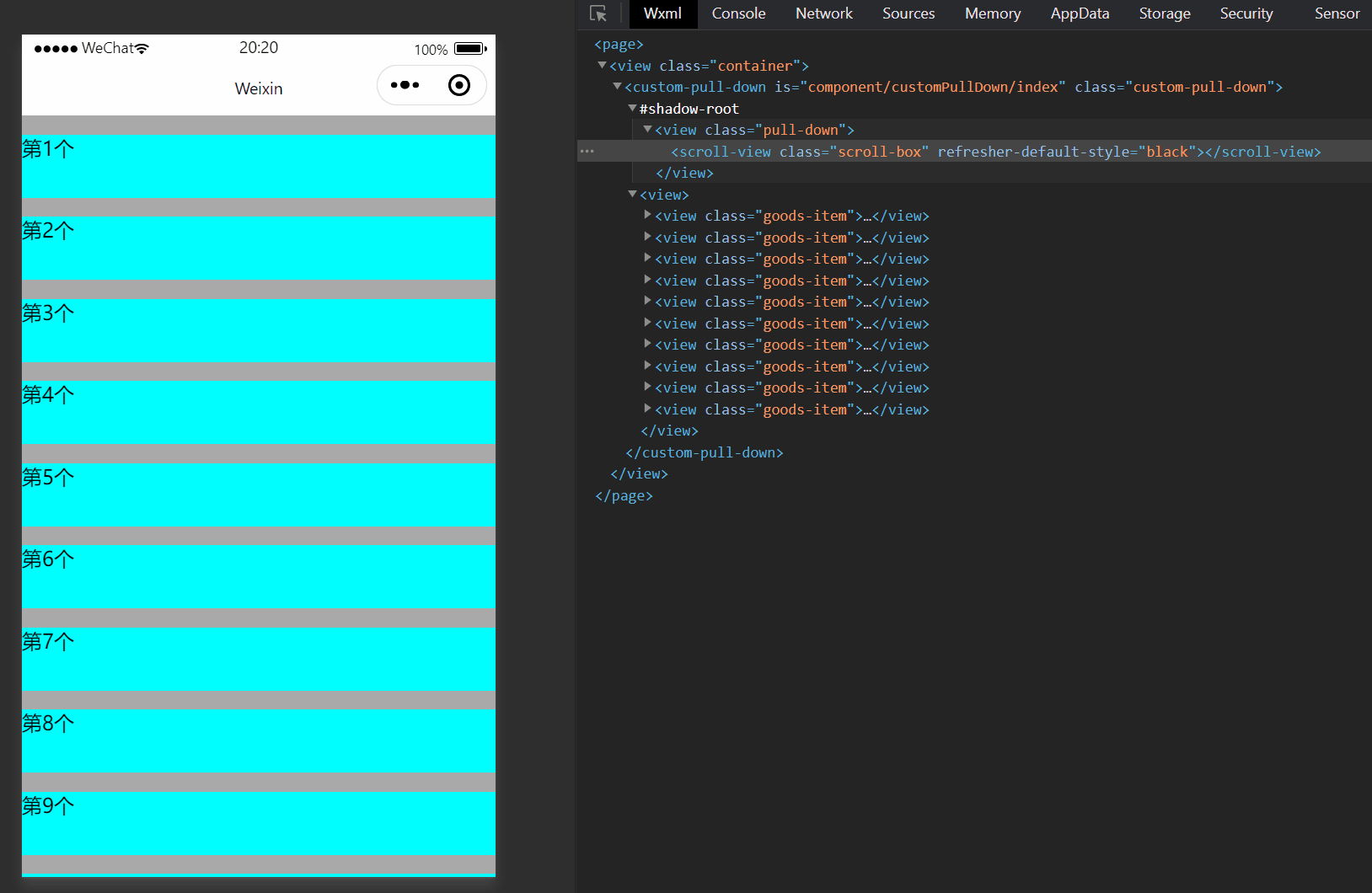The width and height of the screenshot is (1372, 893).
Task: Expand the eighth goods-item view node
Action: [x=647, y=366]
